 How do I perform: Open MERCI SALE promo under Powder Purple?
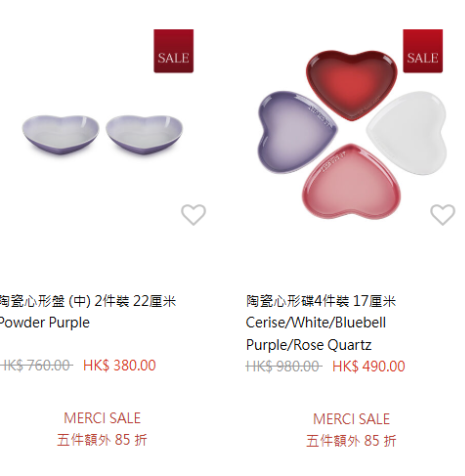pos(102,418)
